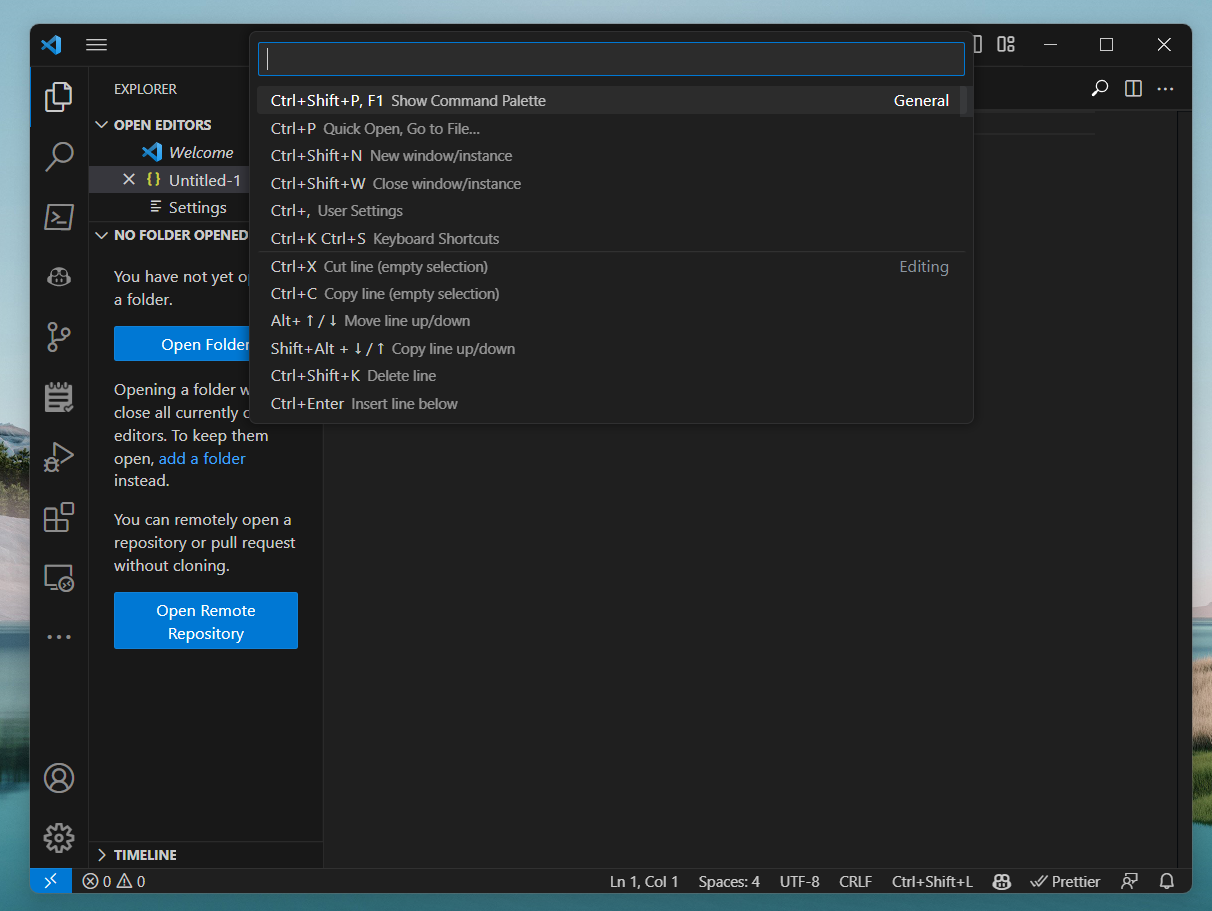1212x911 pixels.
Task: Follow the 'add a folder' link
Action: pos(202,458)
